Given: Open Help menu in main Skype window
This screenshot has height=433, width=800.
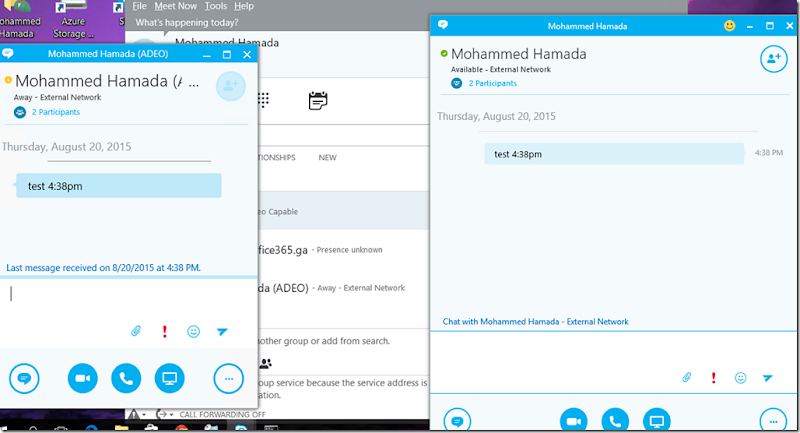Looking at the screenshot, I should (244, 6).
